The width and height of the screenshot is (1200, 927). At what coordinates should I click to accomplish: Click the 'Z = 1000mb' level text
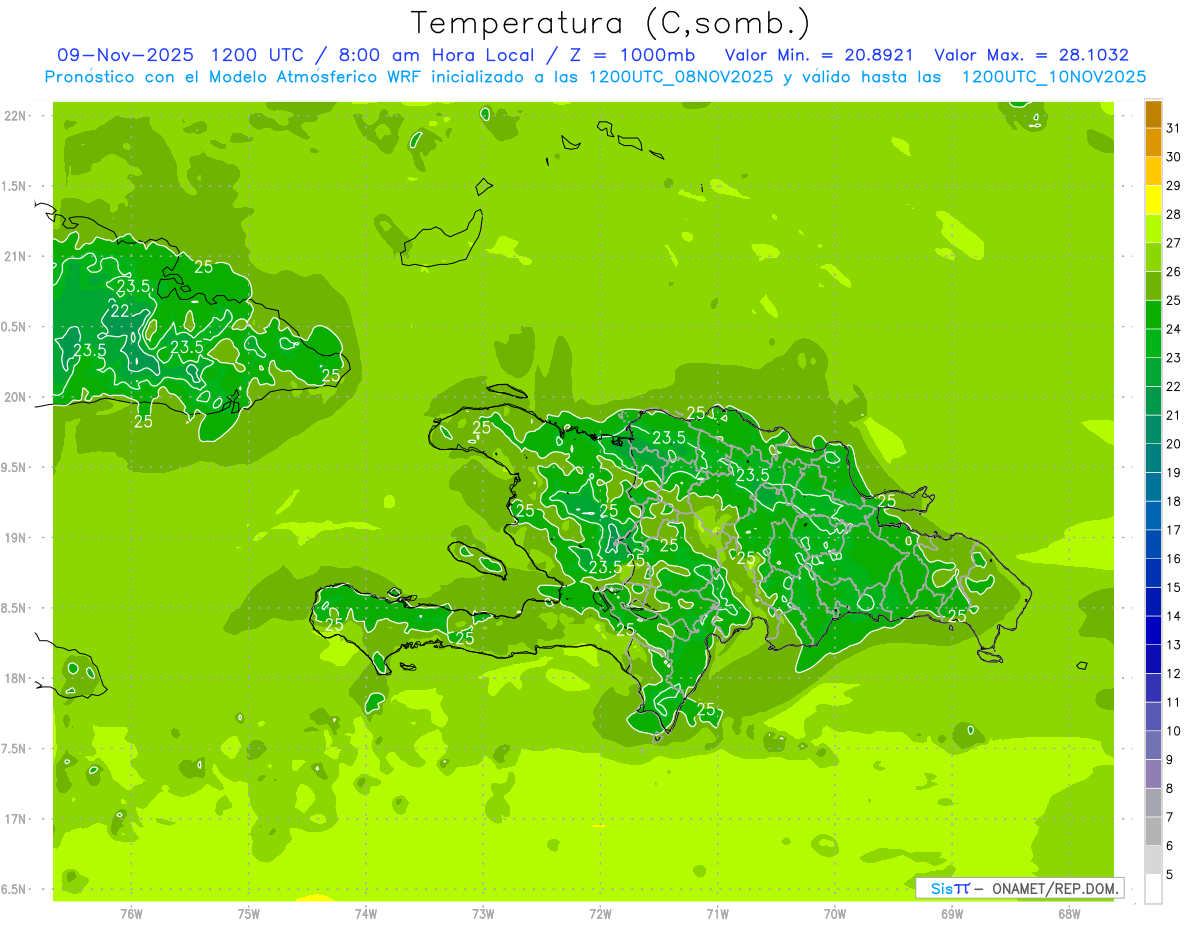coord(633,55)
